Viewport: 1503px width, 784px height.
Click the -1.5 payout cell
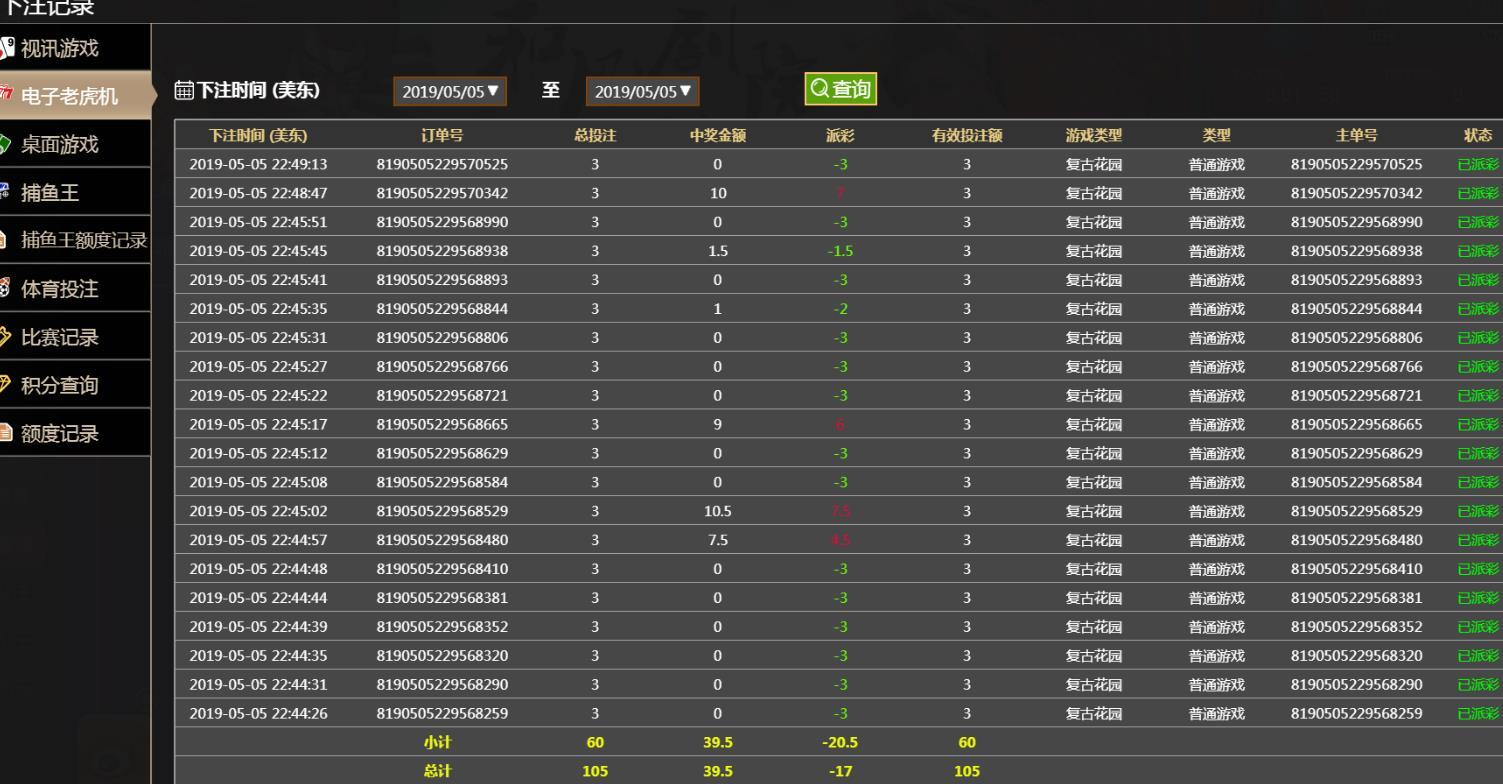click(x=840, y=251)
